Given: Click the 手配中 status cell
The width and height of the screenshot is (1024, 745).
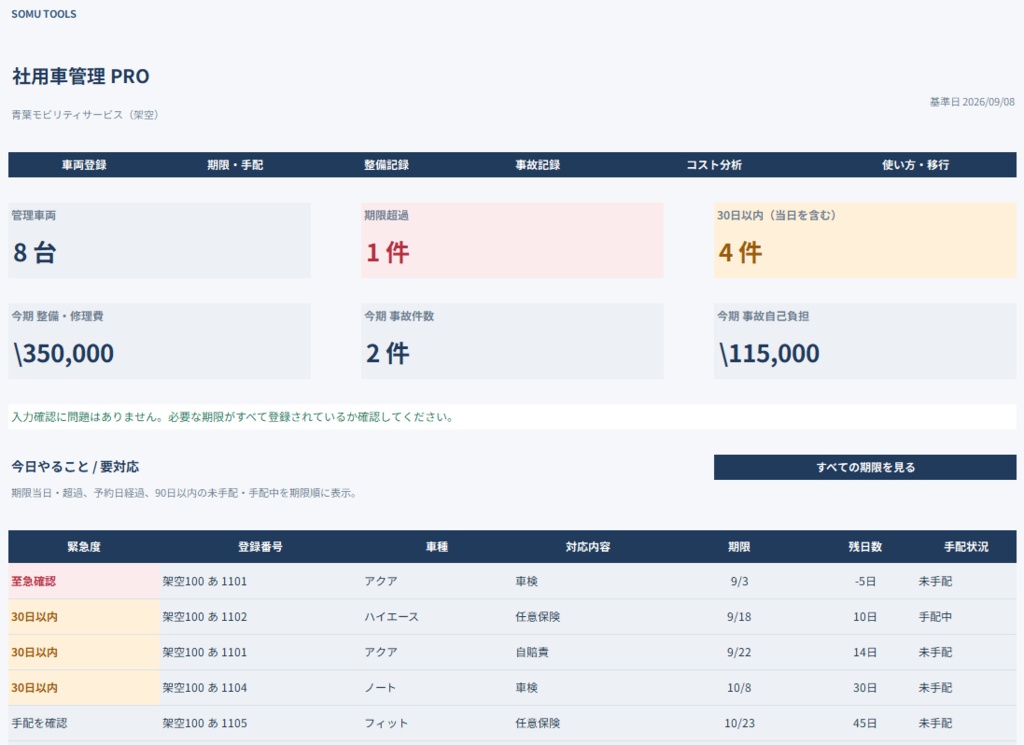Looking at the screenshot, I should coord(966,616).
